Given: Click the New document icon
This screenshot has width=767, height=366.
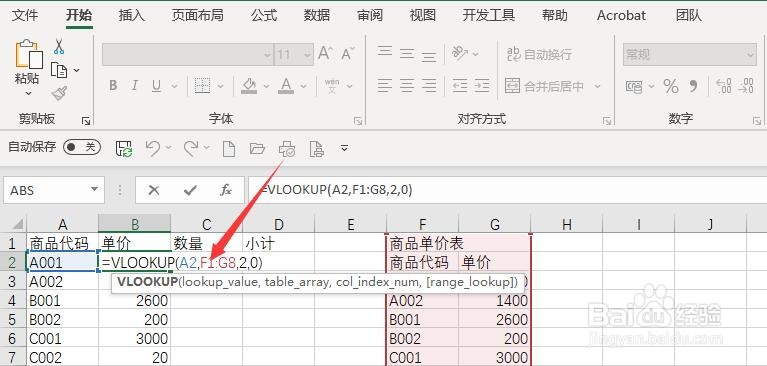Looking at the screenshot, I should click(228, 148).
